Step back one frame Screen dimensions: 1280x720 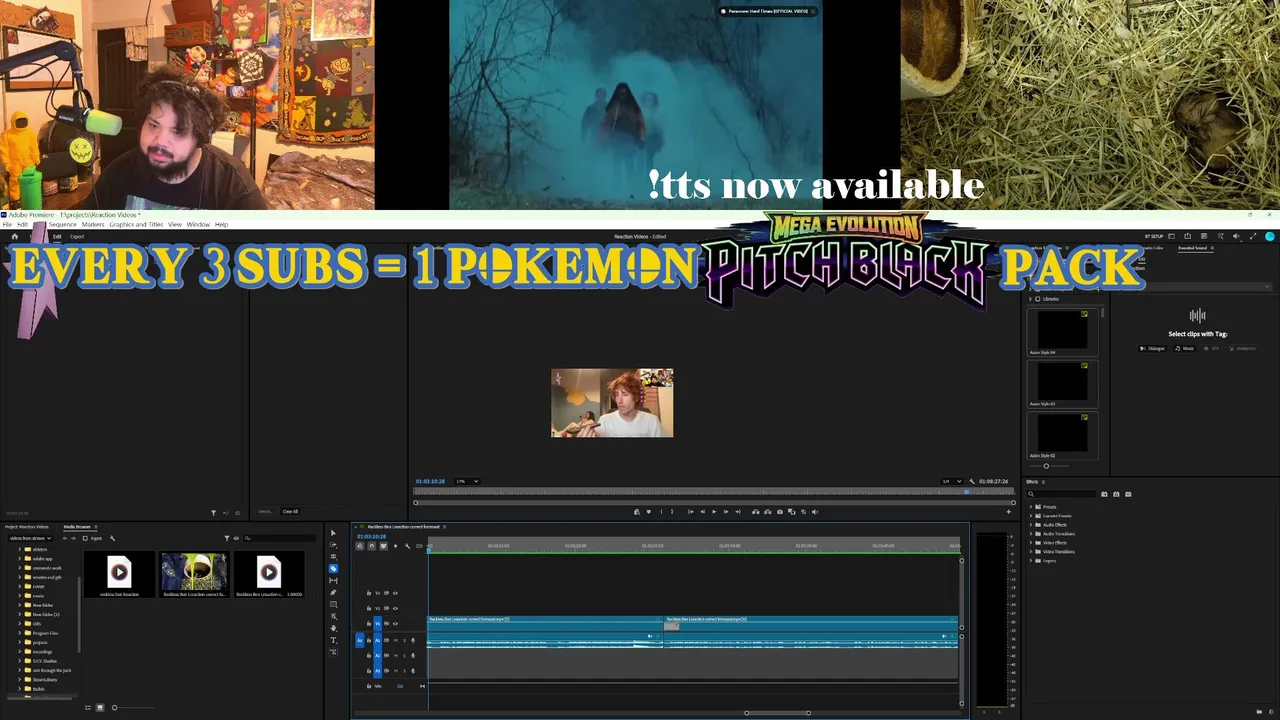click(x=702, y=512)
